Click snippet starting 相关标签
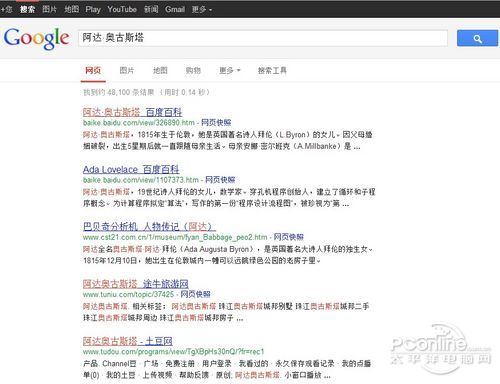 tap(226, 312)
